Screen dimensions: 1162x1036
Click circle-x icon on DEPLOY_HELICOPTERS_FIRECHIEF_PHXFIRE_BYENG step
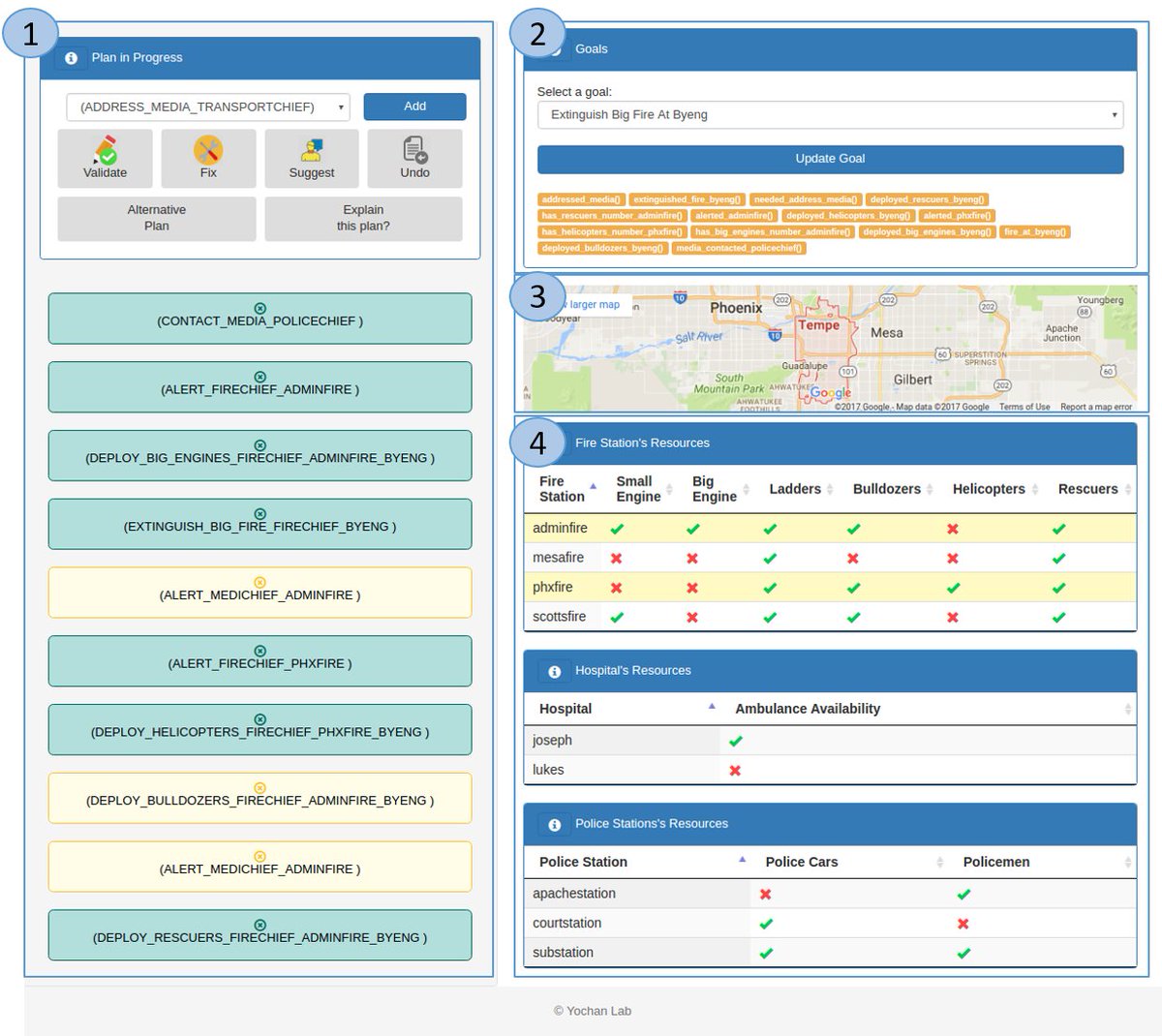pyautogui.click(x=260, y=719)
